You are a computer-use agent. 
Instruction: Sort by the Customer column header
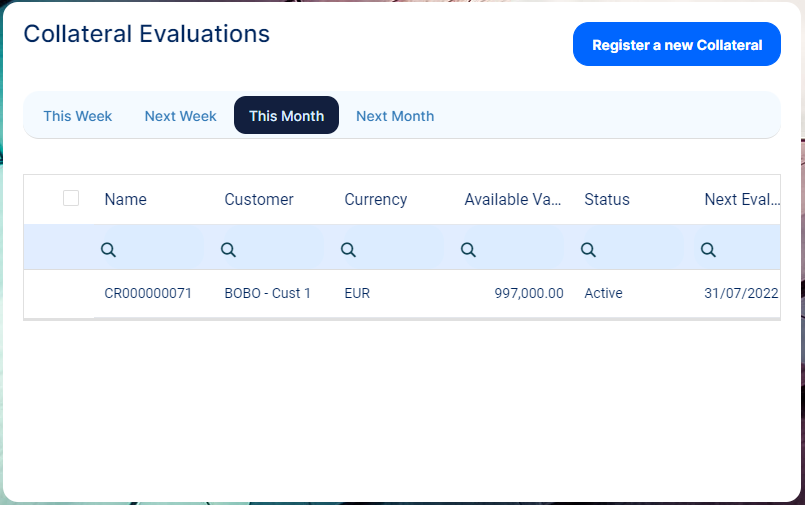click(x=259, y=200)
